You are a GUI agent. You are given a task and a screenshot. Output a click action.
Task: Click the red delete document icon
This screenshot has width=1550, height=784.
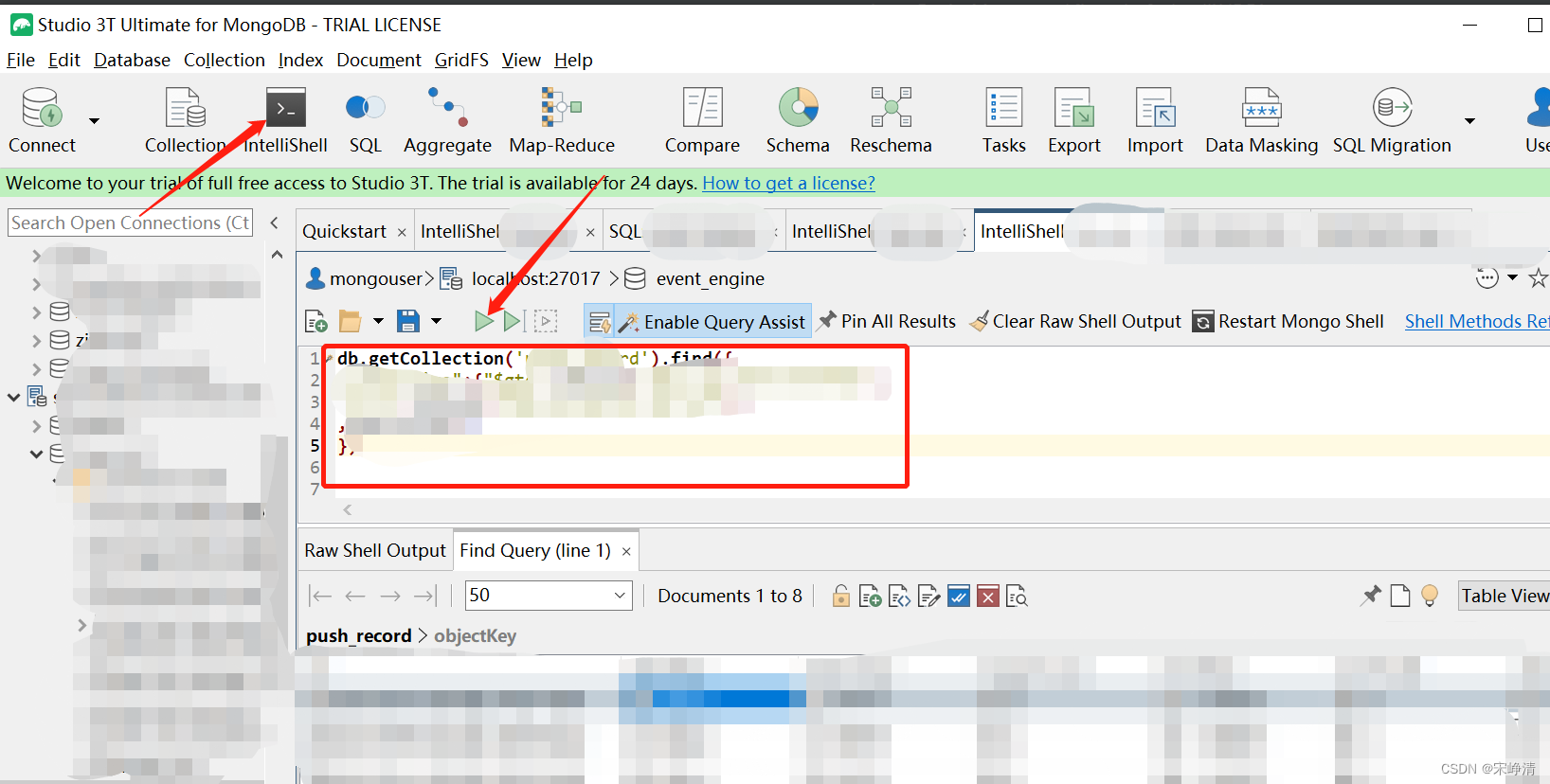click(987, 596)
